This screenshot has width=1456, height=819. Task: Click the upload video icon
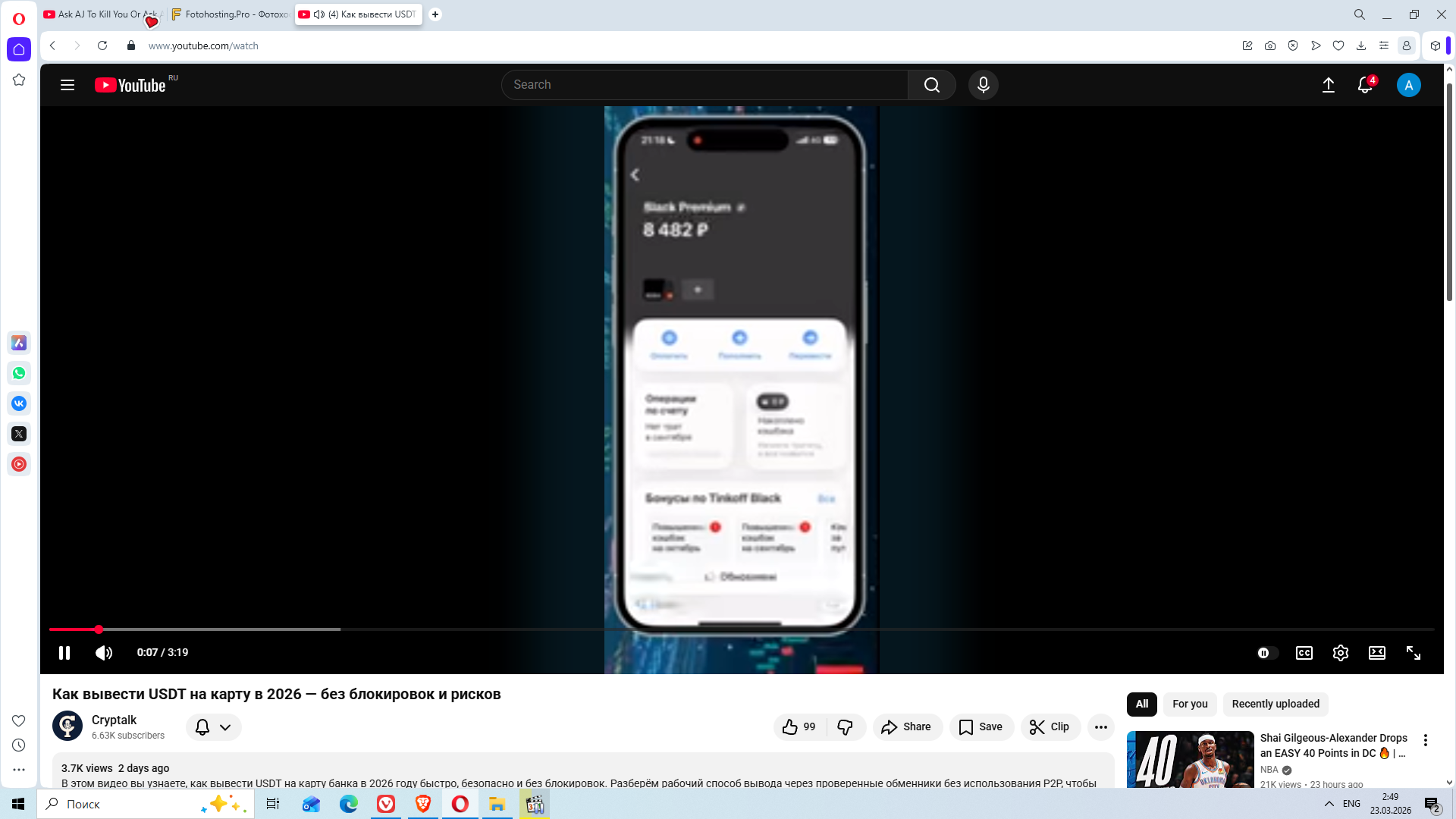1328,85
